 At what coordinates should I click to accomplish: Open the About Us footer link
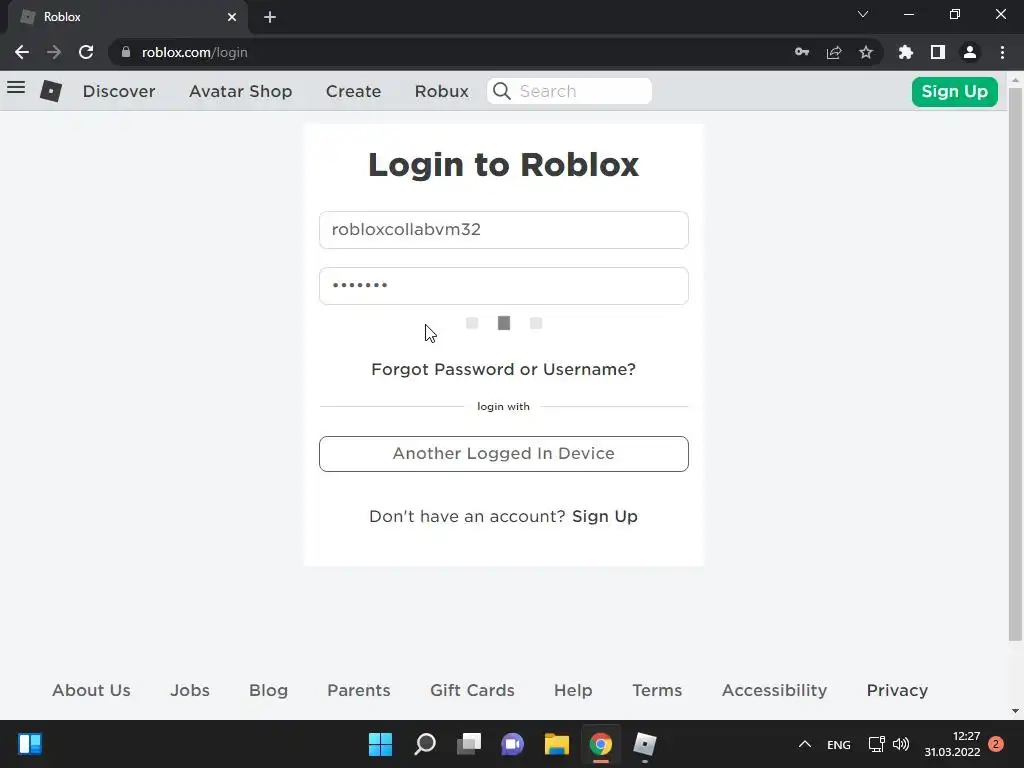pos(91,690)
